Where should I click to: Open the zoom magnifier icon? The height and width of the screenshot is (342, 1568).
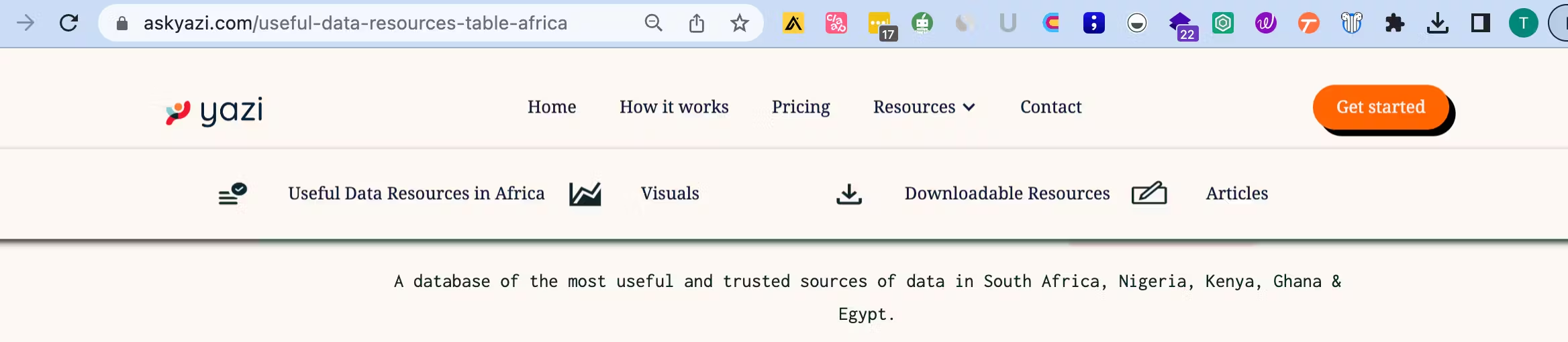653,23
